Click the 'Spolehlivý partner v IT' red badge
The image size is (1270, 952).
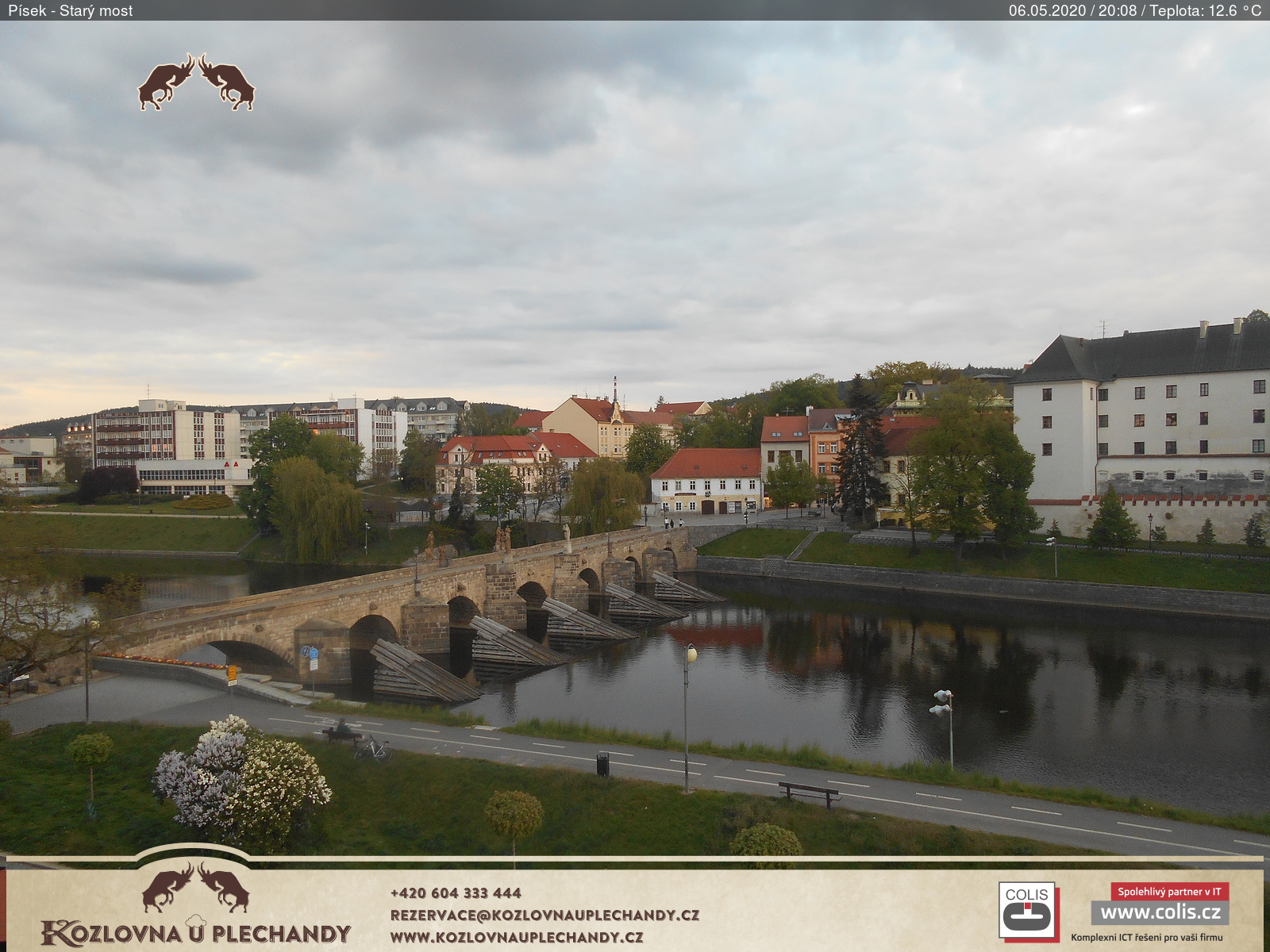(x=1169, y=892)
